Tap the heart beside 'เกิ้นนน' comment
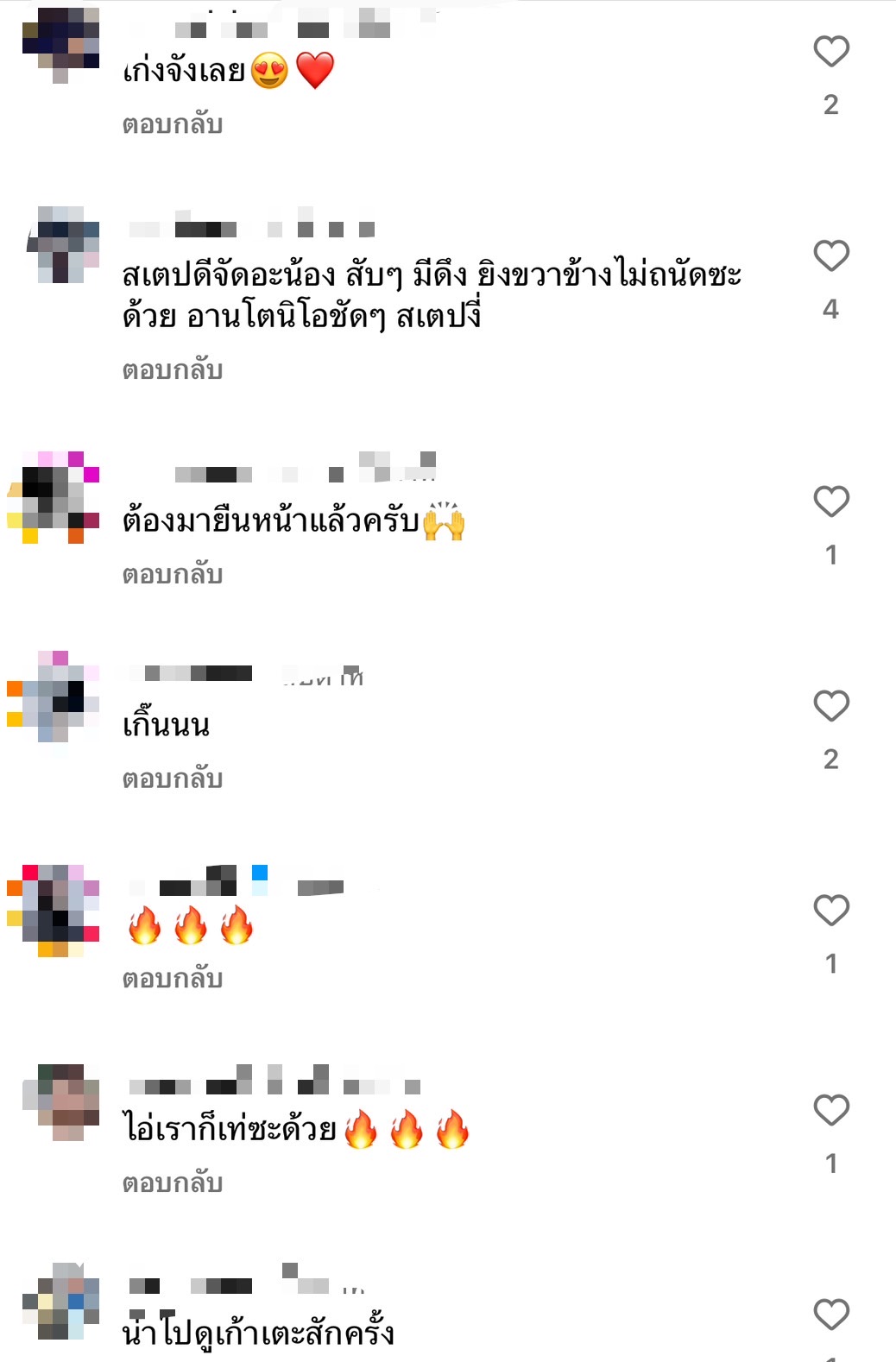Viewport: 896px width, 1362px height. [831, 705]
